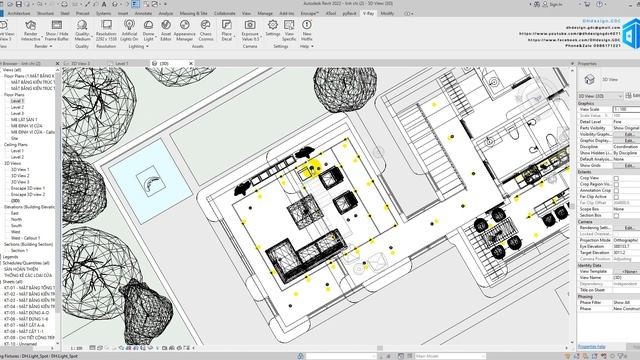
Task: Click Edit button for Visibility/Graphics
Action: click(x=628, y=134)
